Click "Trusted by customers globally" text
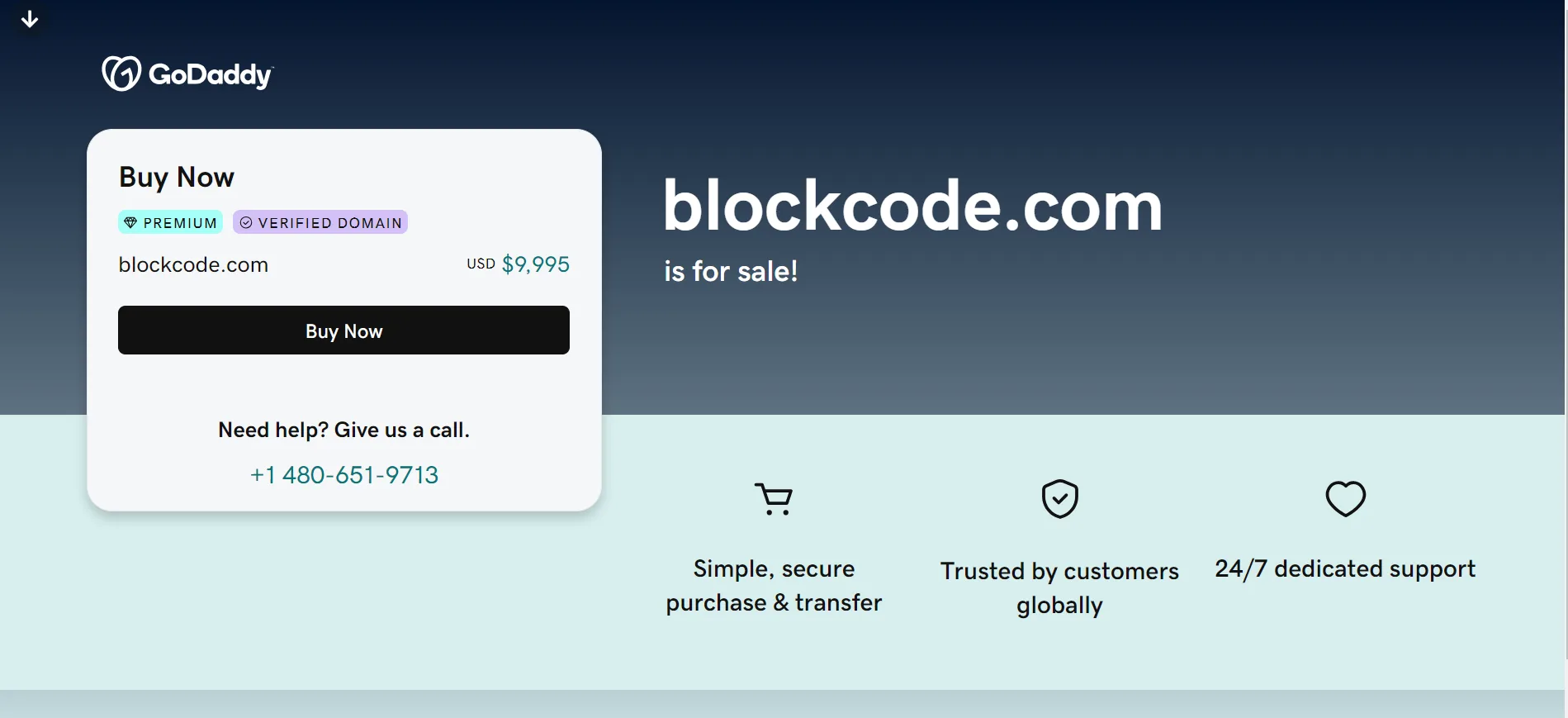1568x718 pixels. [x=1059, y=588]
